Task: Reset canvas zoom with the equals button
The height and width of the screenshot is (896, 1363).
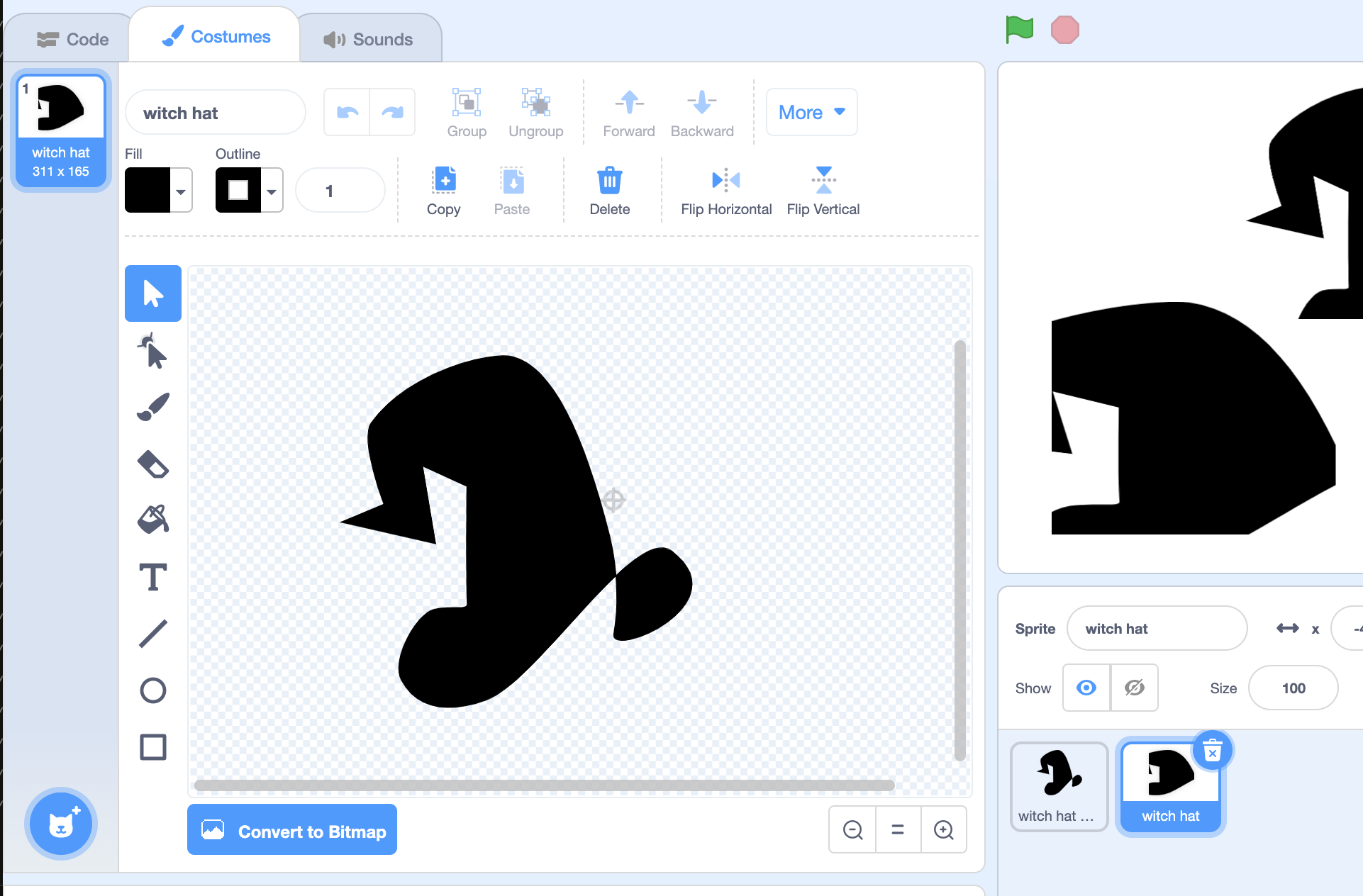Action: (898, 829)
